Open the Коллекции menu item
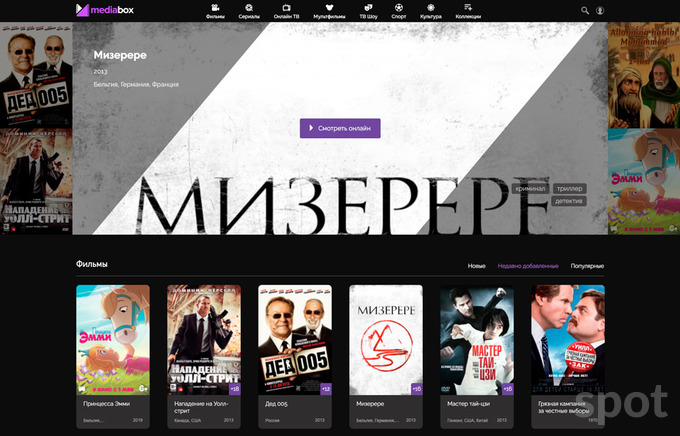Image resolution: width=680 pixels, height=436 pixels. click(x=467, y=11)
